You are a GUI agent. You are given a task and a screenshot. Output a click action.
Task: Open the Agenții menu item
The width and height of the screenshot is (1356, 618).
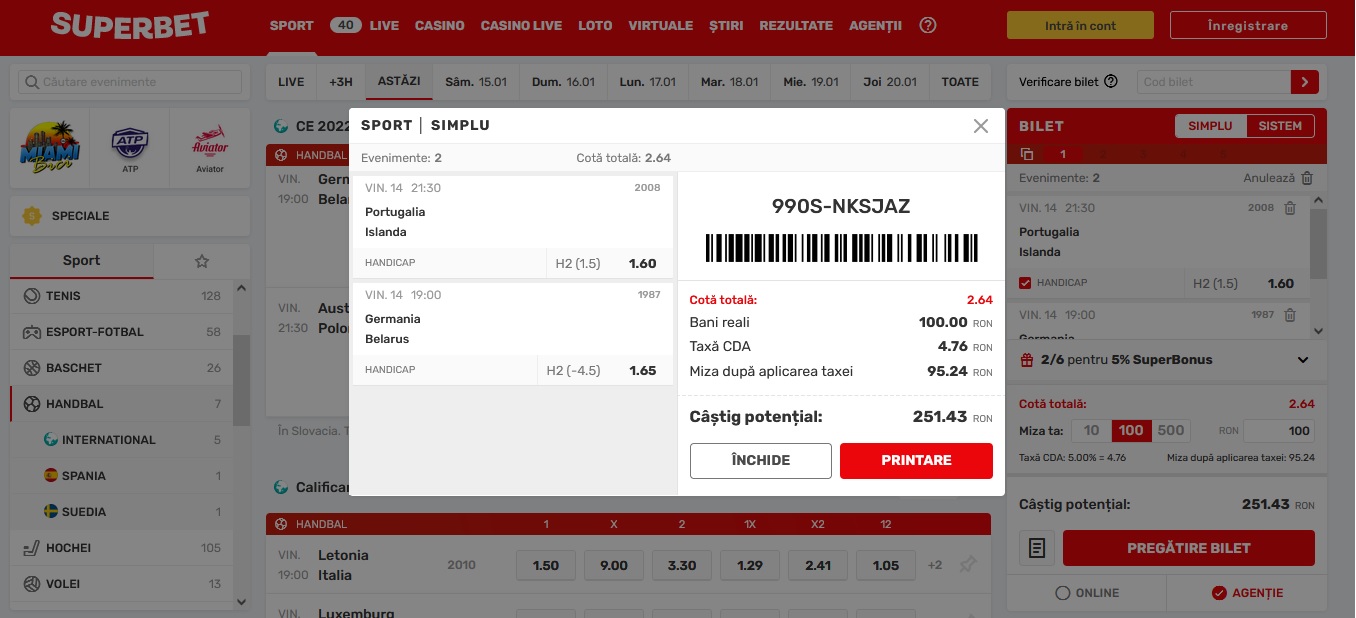(x=875, y=26)
